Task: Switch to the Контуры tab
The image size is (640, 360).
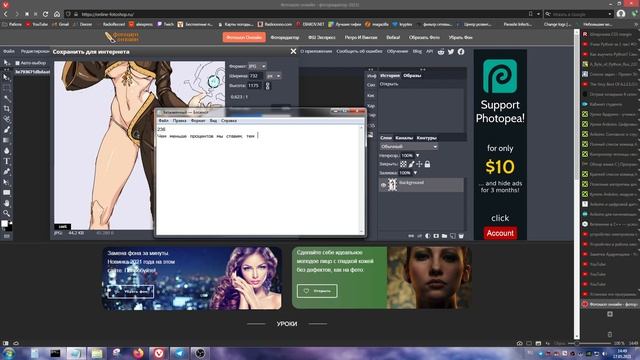Action: pos(427,138)
